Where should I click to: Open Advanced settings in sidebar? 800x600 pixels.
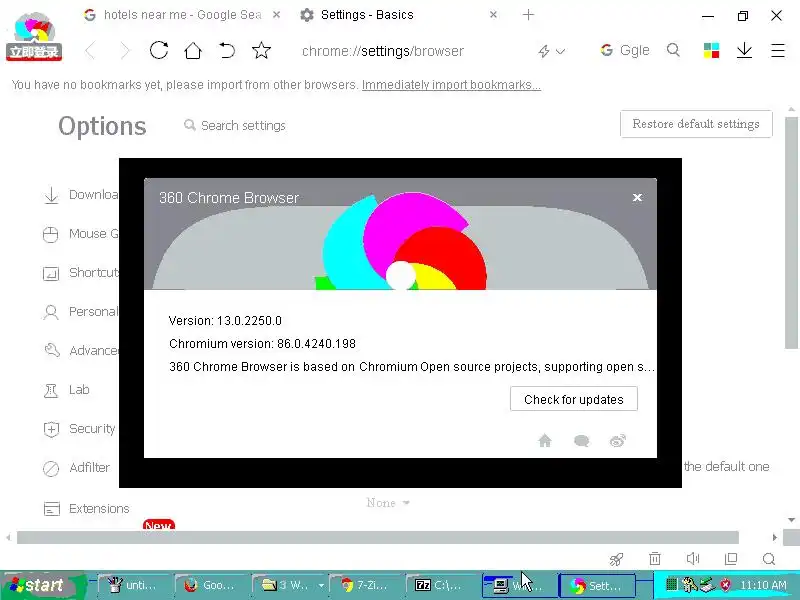(x=81, y=351)
